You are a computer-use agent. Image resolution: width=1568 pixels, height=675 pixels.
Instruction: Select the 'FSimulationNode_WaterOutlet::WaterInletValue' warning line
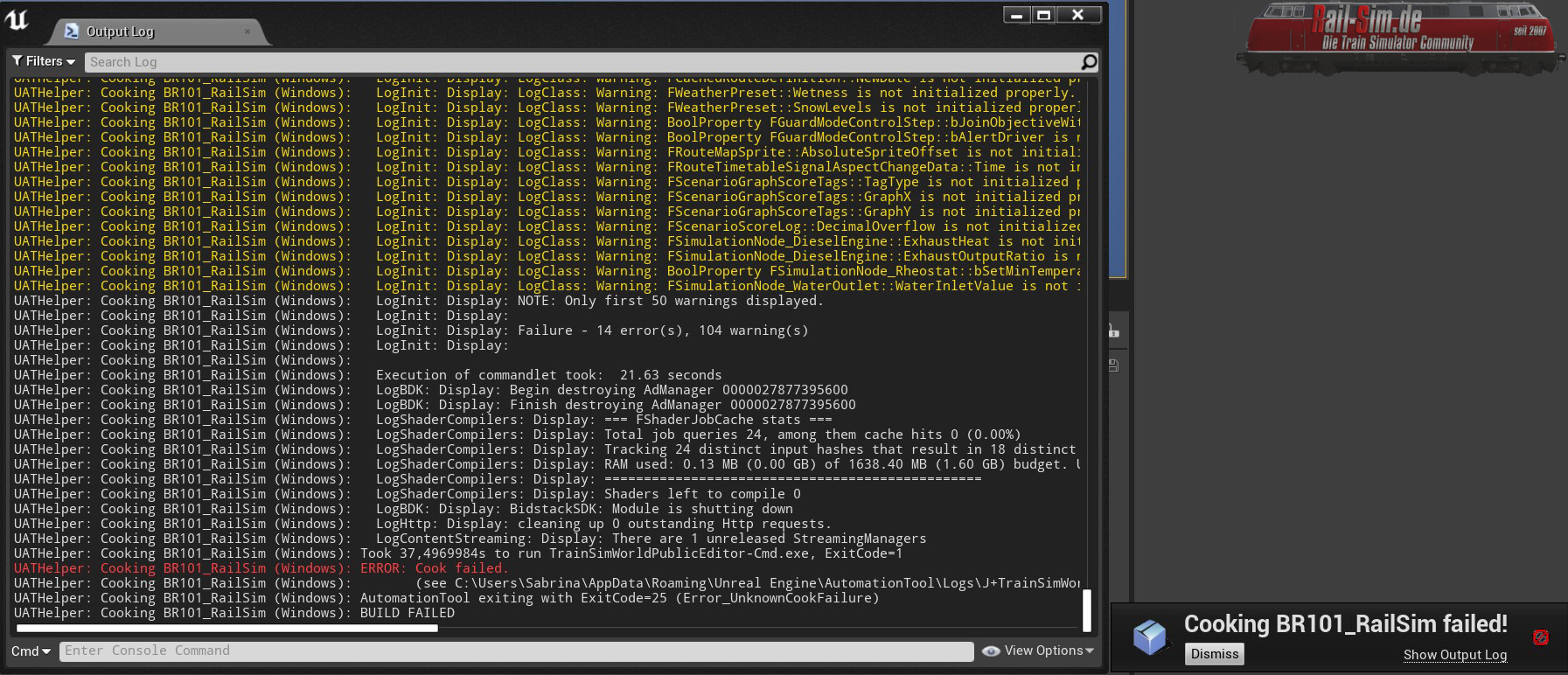547,286
